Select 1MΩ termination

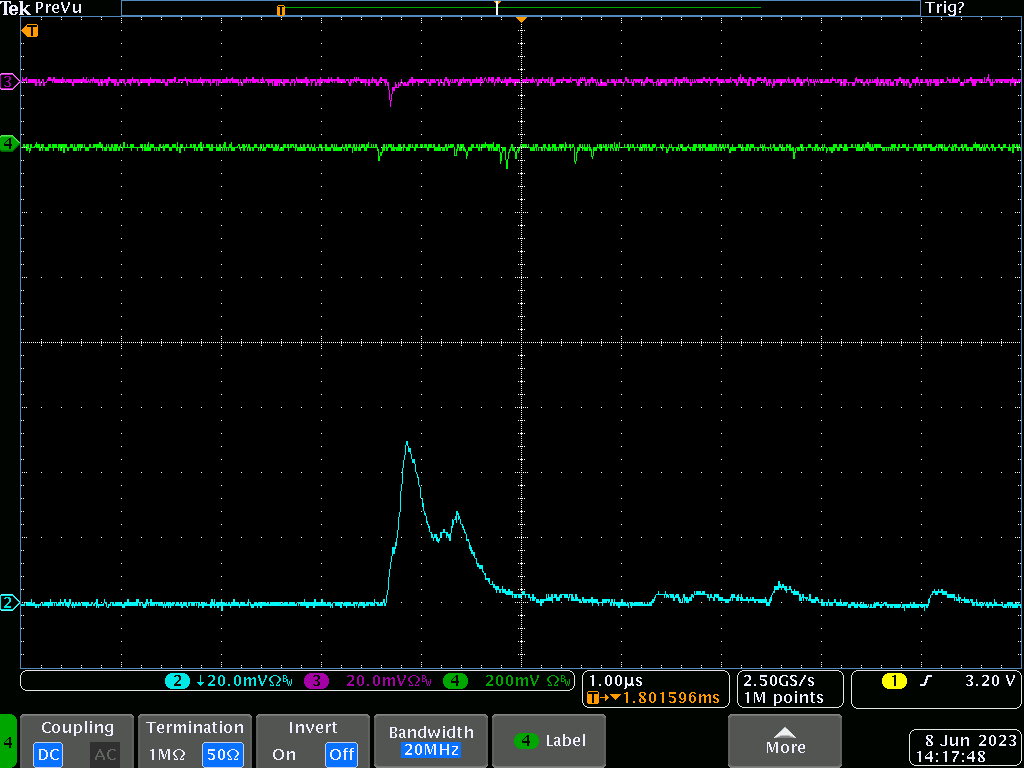click(x=167, y=754)
